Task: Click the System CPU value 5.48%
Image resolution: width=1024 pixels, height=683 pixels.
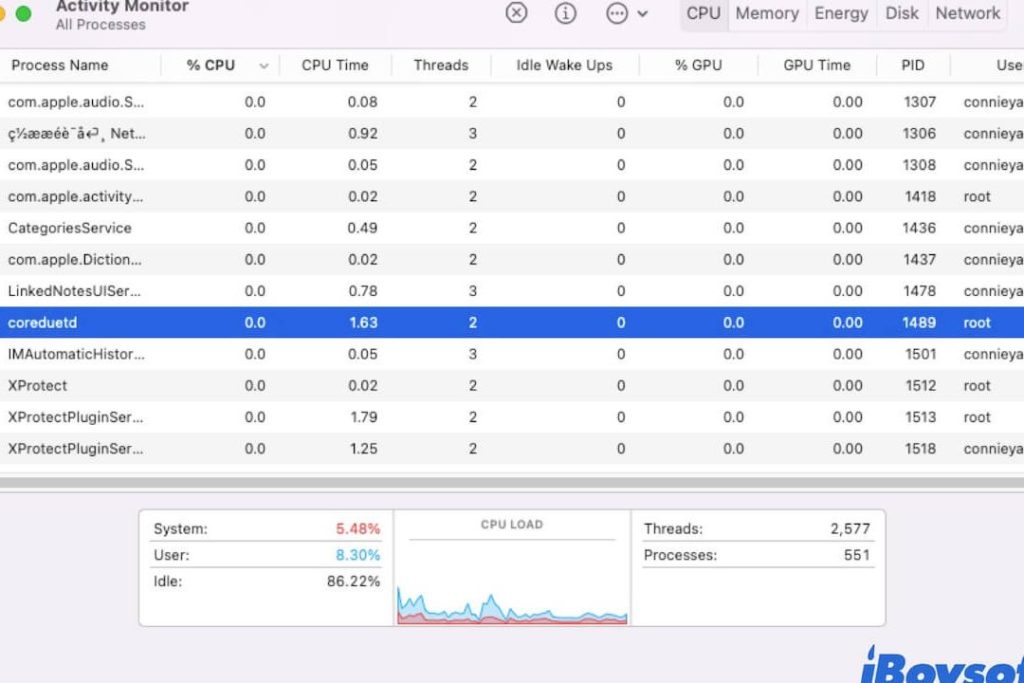Action: click(x=357, y=528)
